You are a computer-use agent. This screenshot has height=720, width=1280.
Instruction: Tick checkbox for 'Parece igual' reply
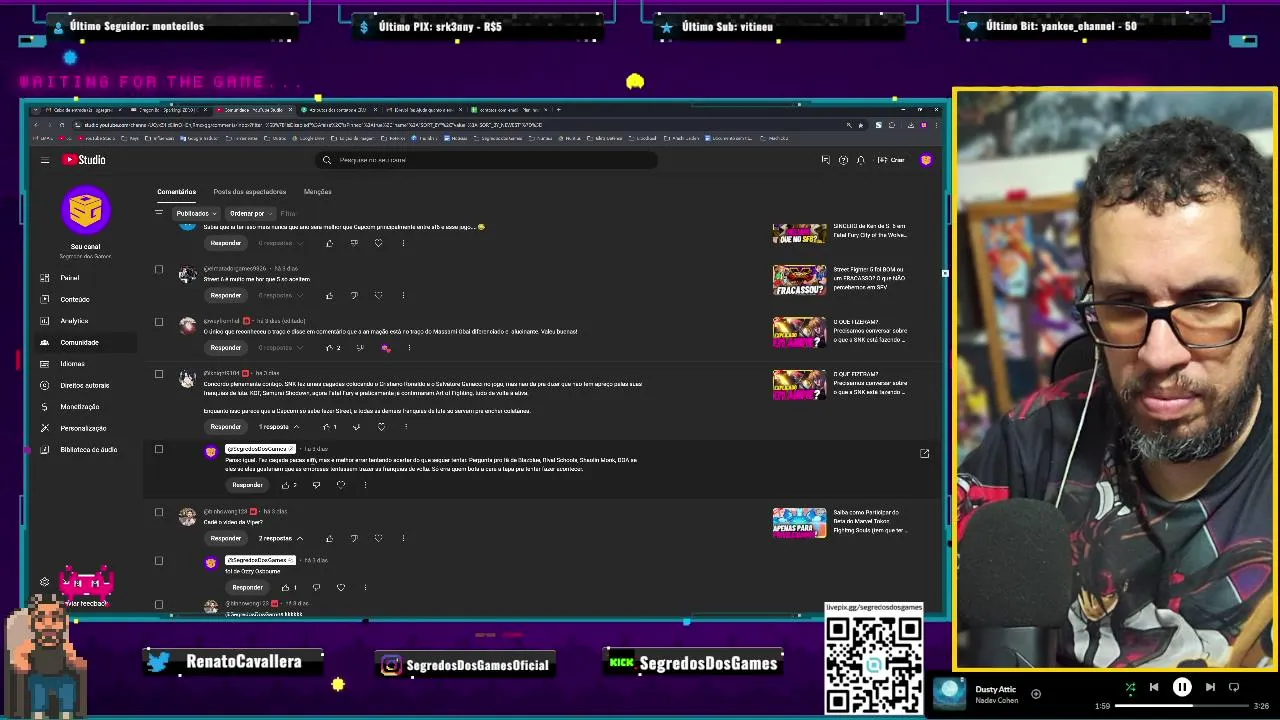click(x=159, y=449)
